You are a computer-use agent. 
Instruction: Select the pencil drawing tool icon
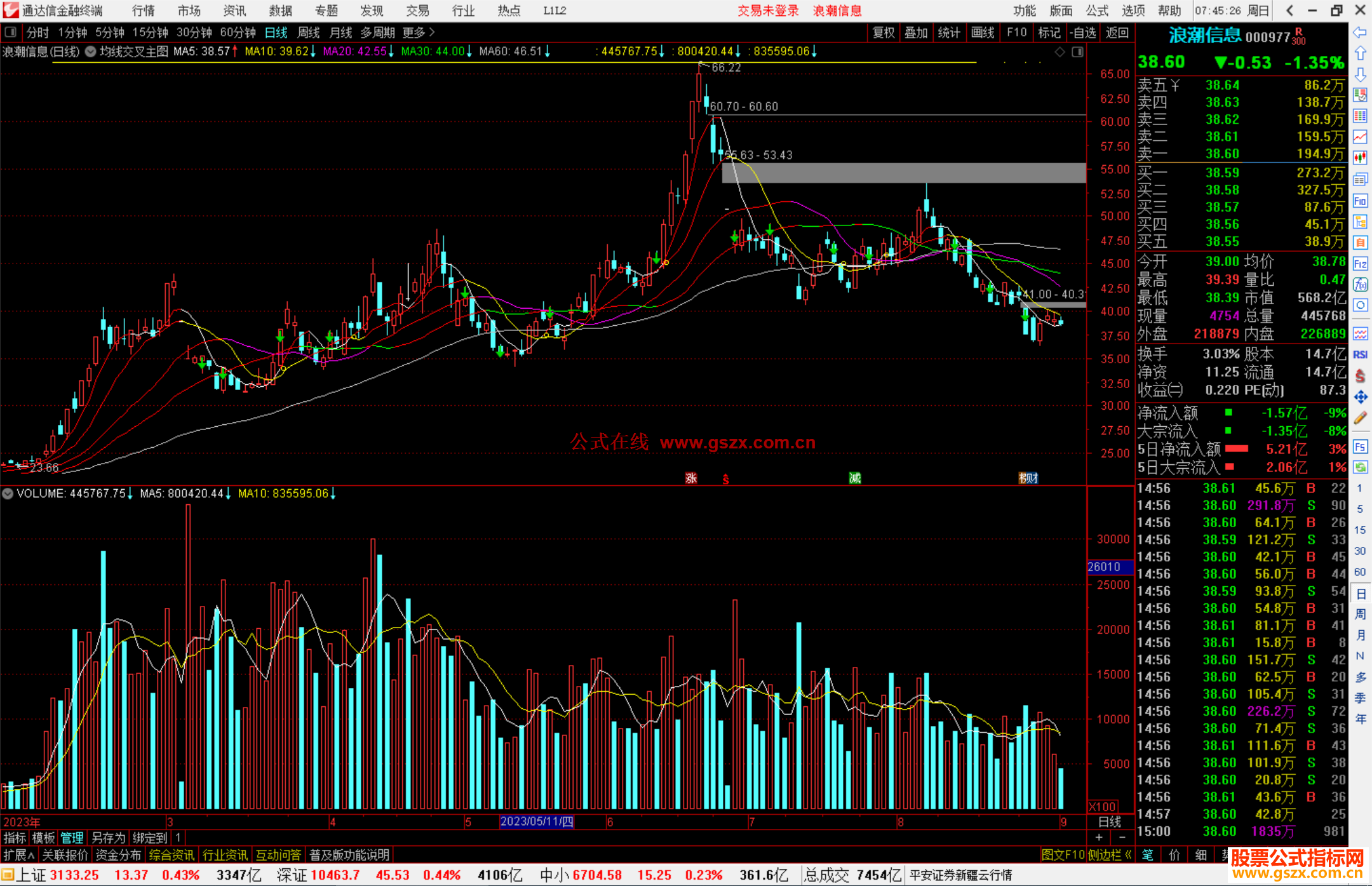pyautogui.click(x=1360, y=418)
